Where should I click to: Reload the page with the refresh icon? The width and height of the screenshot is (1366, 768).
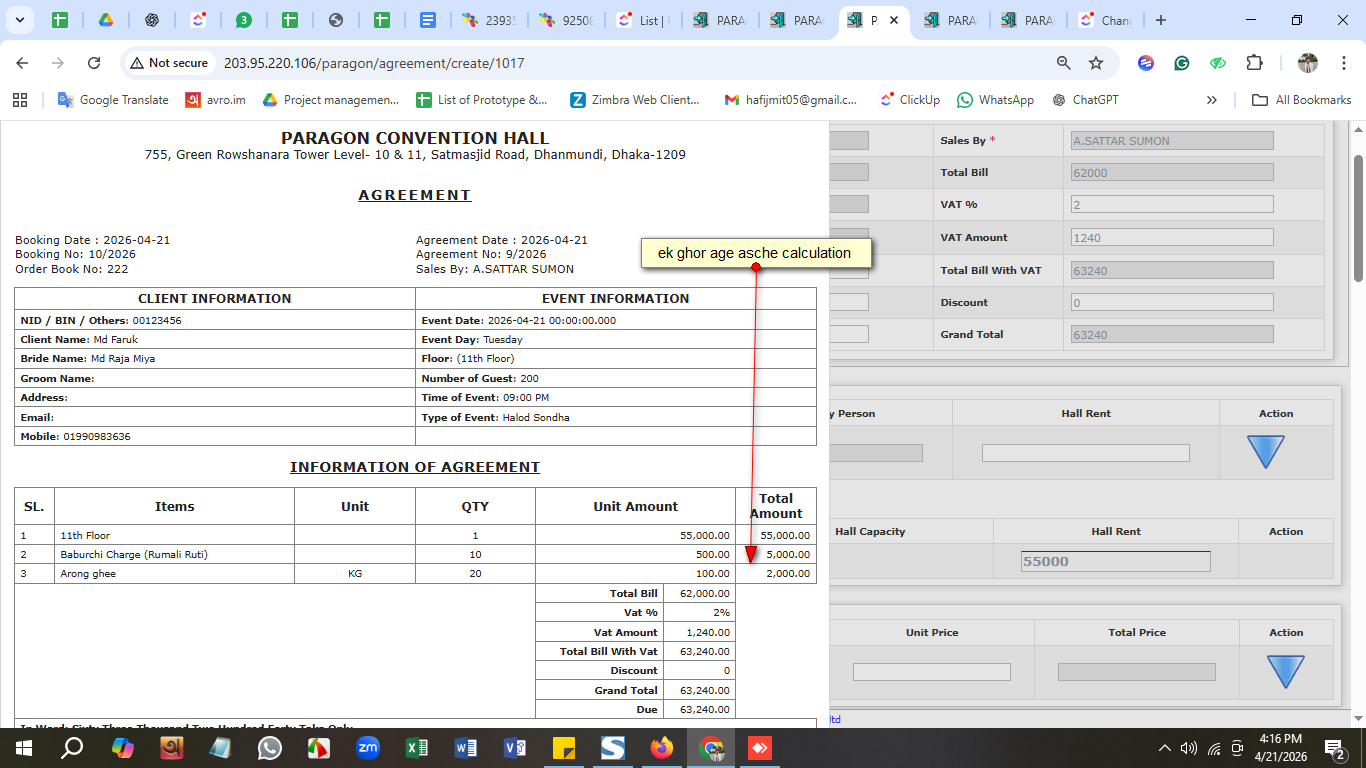click(x=94, y=63)
